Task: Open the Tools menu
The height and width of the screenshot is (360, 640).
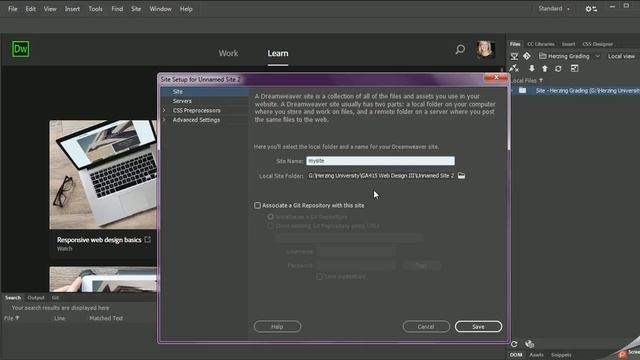Action: click(x=96, y=9)
